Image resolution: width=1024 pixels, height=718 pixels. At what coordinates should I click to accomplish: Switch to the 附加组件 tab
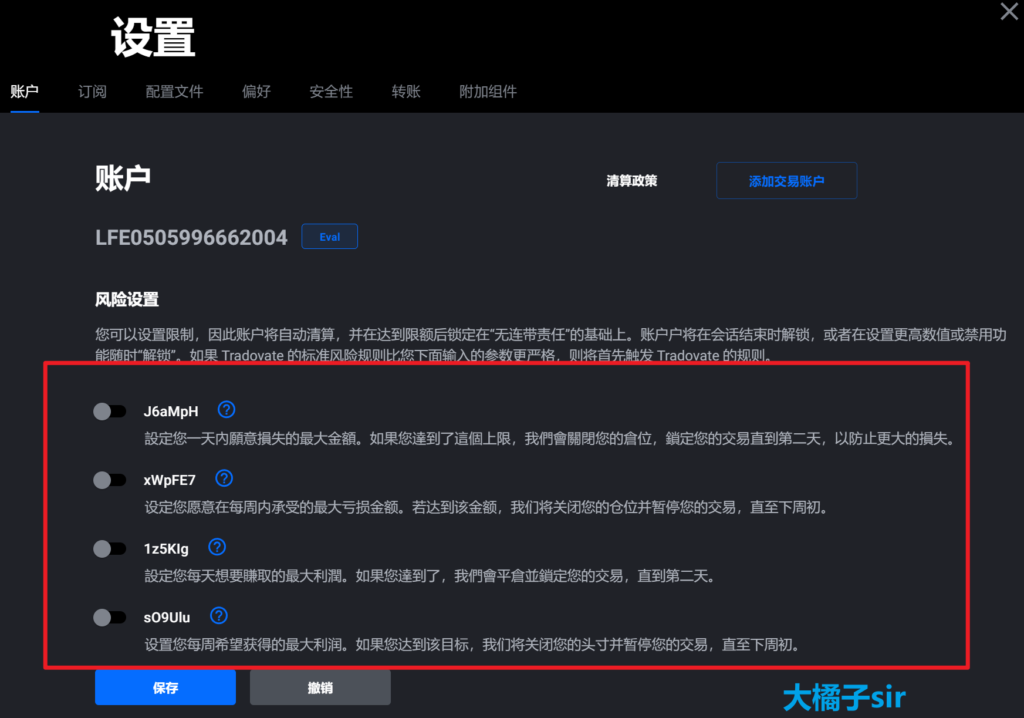coord(488,92)
